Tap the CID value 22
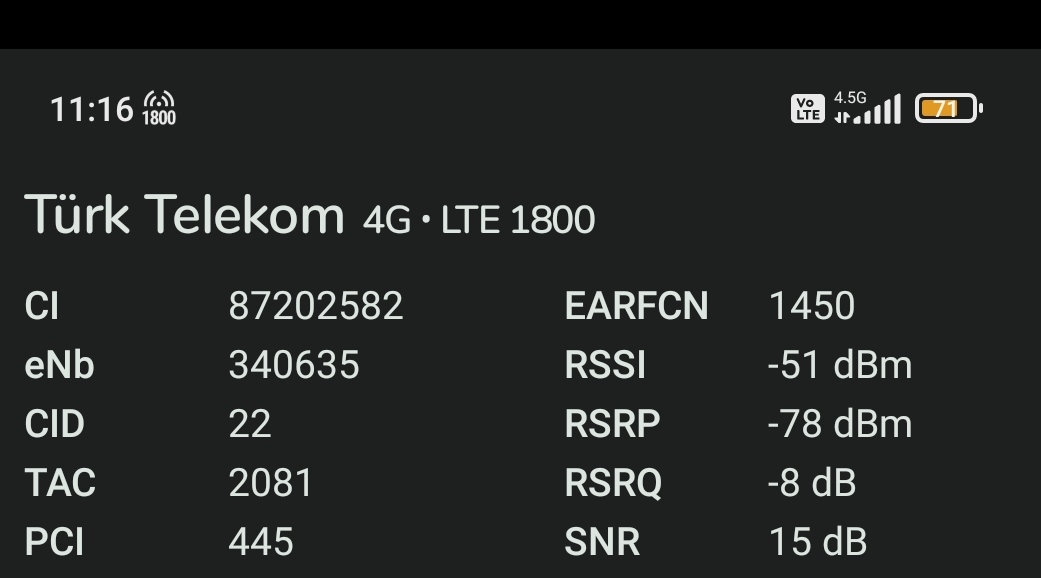 [x=250, y=424]
